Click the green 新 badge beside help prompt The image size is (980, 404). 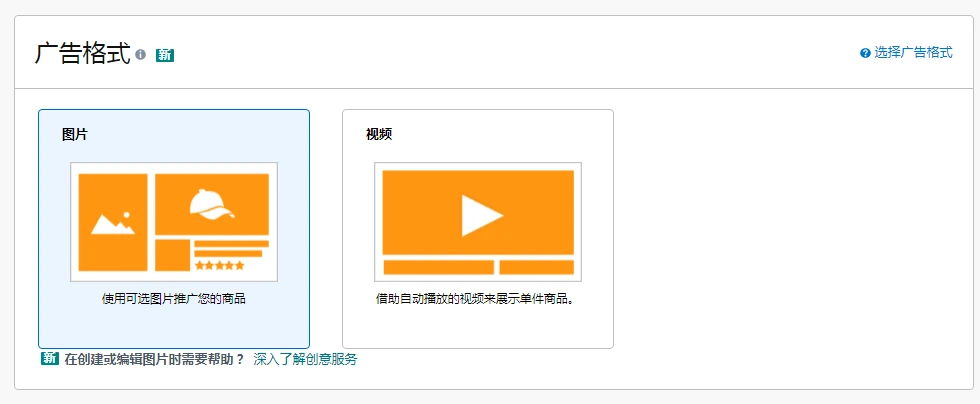pyautogui.click(x=50, y=359)
